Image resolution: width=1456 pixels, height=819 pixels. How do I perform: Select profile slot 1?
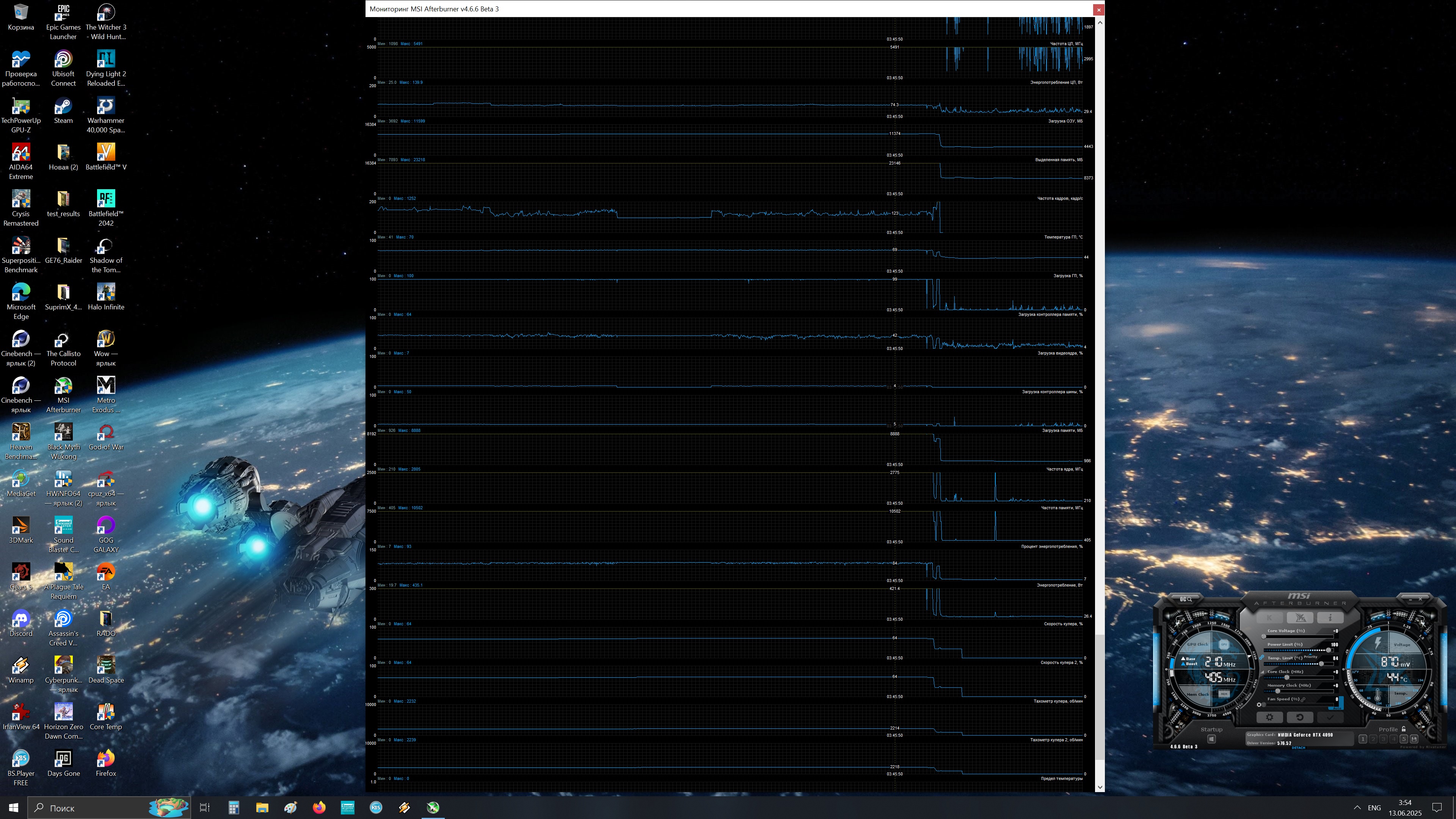click(x=1363, y=739)
